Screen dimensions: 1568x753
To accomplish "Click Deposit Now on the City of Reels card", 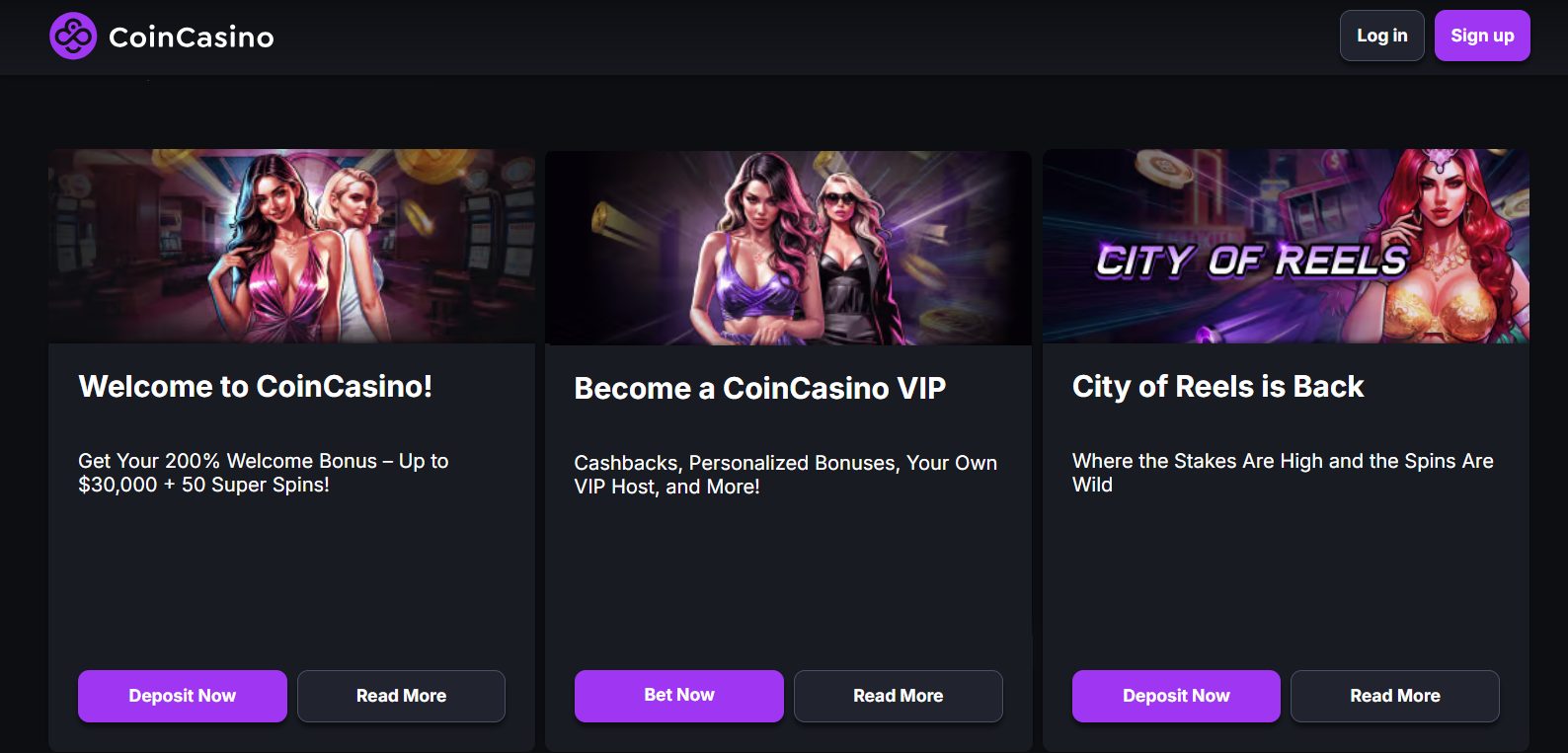I will 1175,696.
